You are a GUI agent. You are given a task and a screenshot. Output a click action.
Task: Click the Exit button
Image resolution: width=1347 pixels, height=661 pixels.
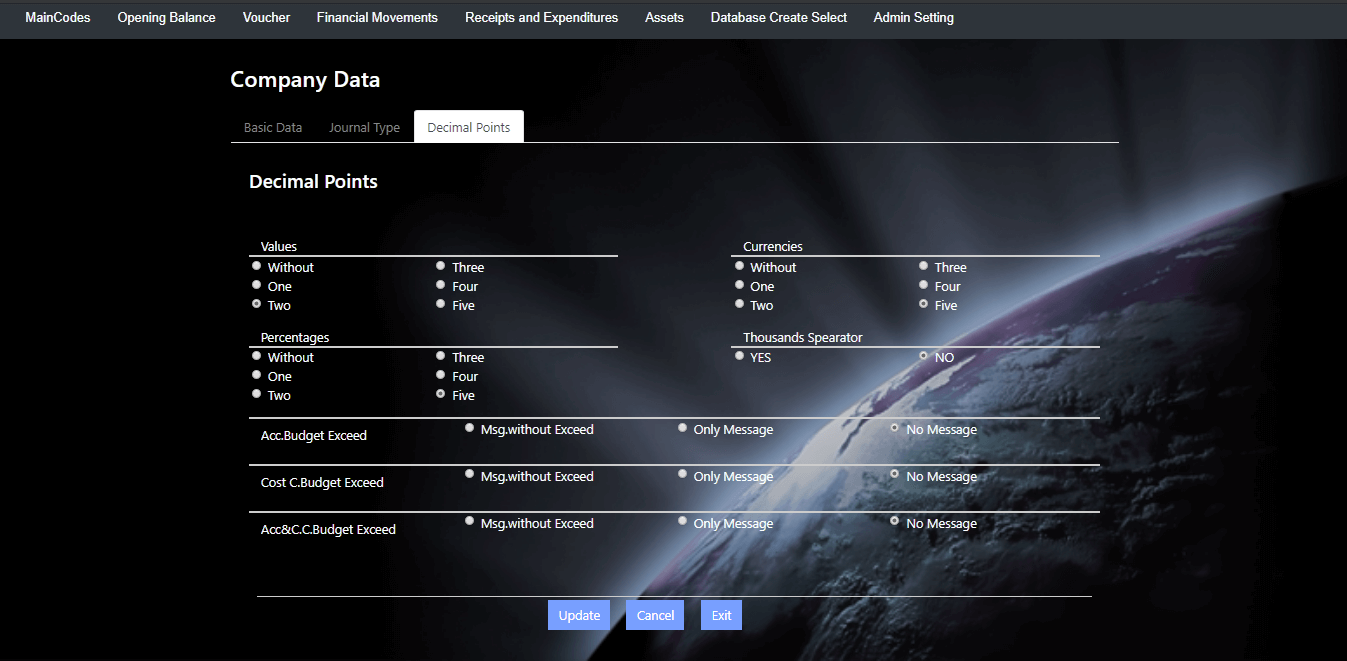(x=721, y=615)
